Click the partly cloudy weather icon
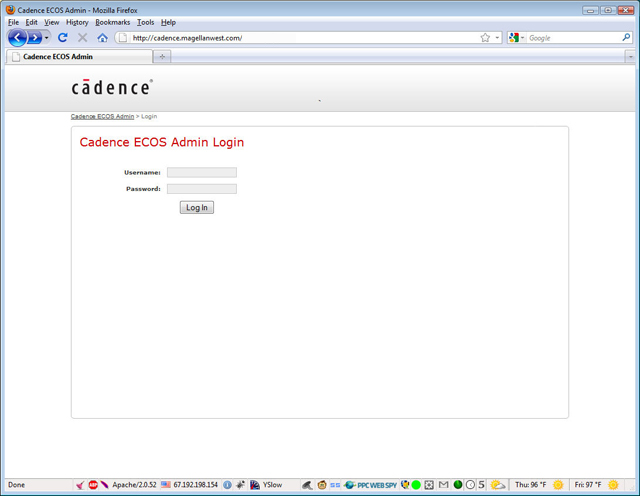This screenshot has width=640, height=496. 498,485
